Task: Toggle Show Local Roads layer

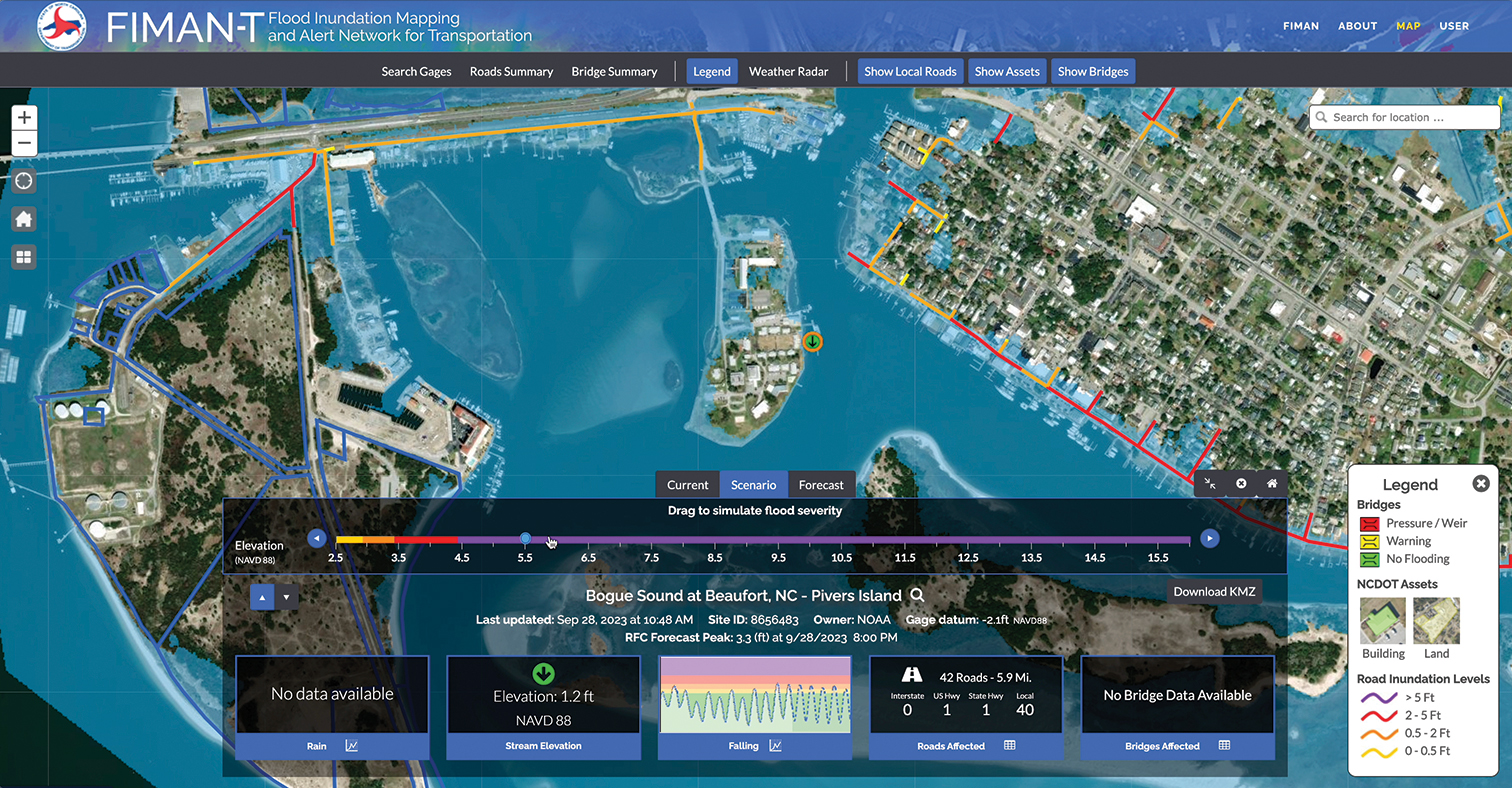Action: [910, 71]
